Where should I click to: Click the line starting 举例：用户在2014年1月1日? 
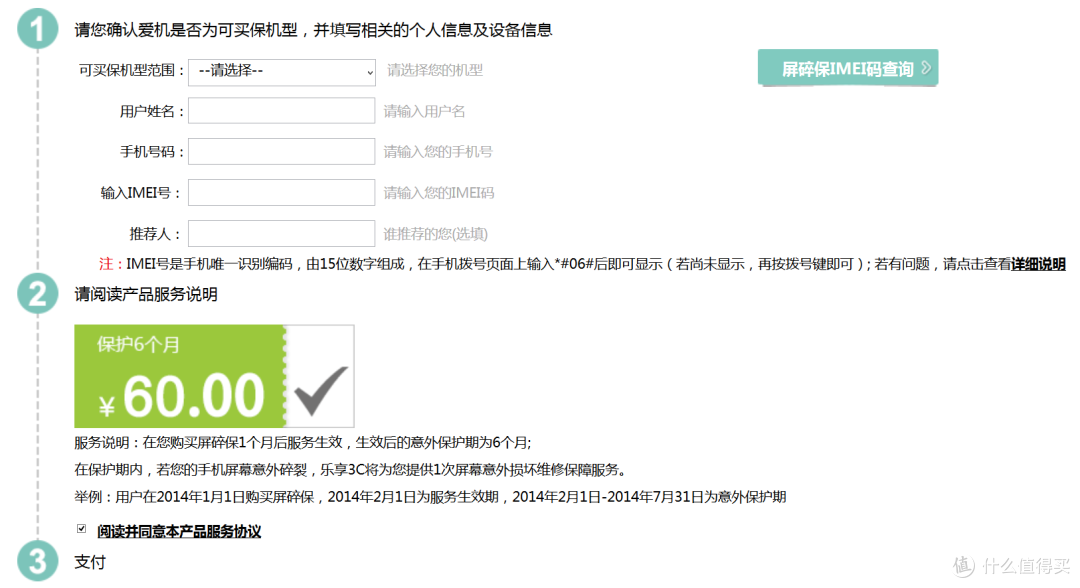(x=430, y=497)
